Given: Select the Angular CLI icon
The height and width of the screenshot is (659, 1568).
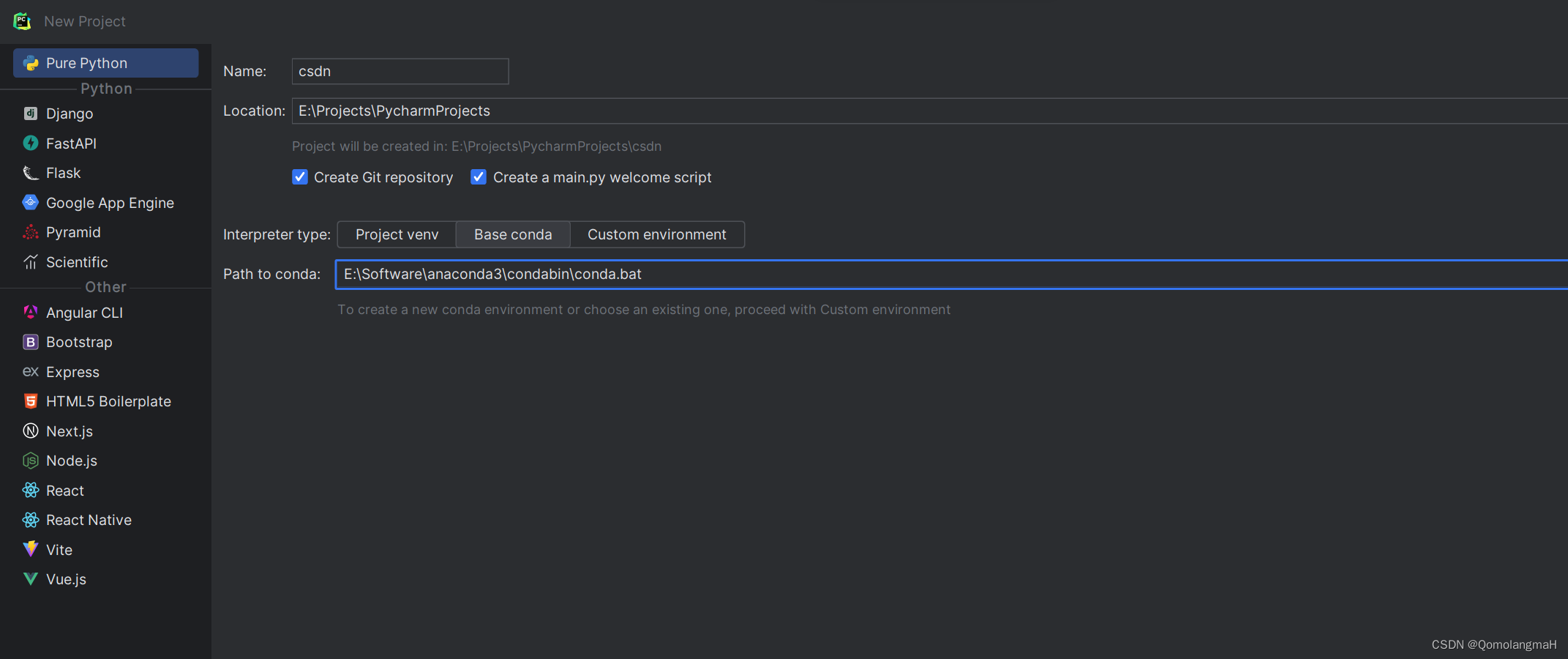Looking at the screenshot, I should coord(31,312).
